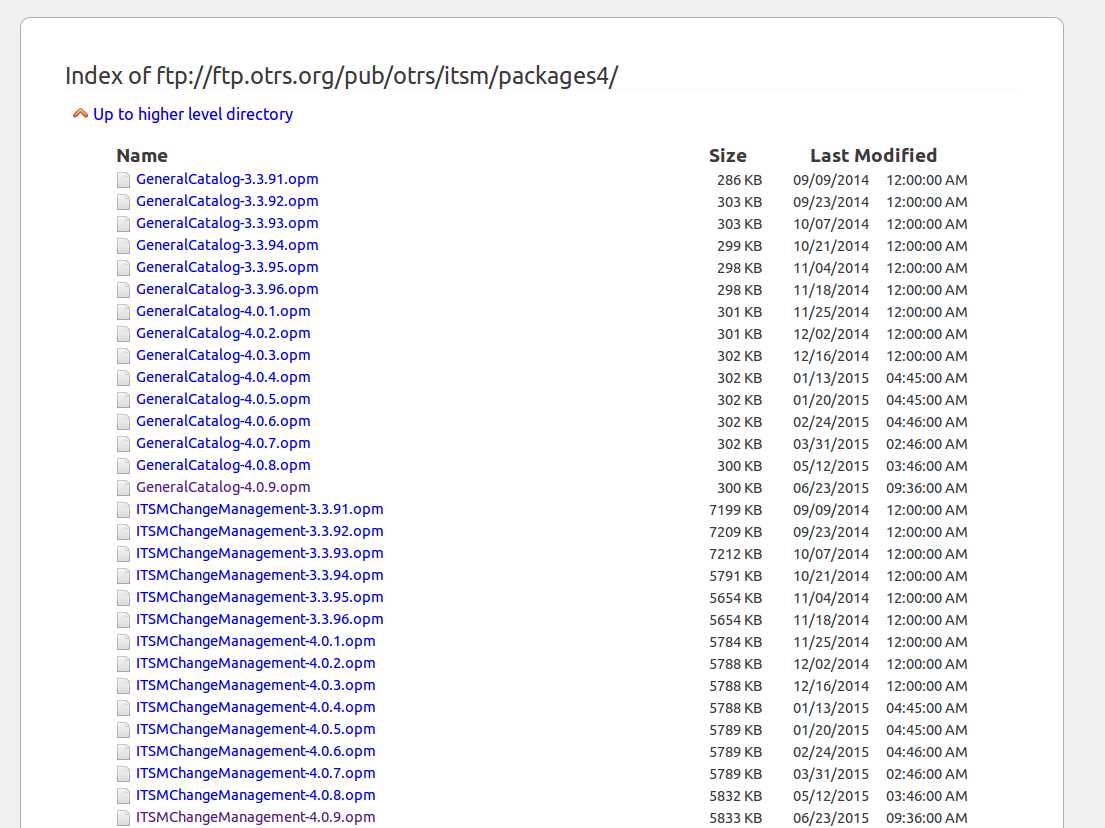
Task: Open ITSMChangeManagement-4.0.6.opm link
Action: pyautogui.click(x=256, y=751)
